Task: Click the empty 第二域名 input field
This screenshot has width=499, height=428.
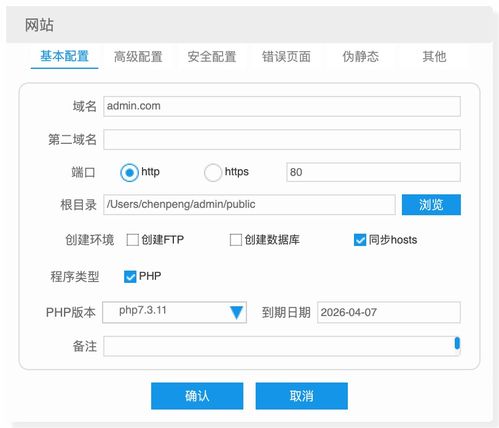Action: (x=282, y=139)
